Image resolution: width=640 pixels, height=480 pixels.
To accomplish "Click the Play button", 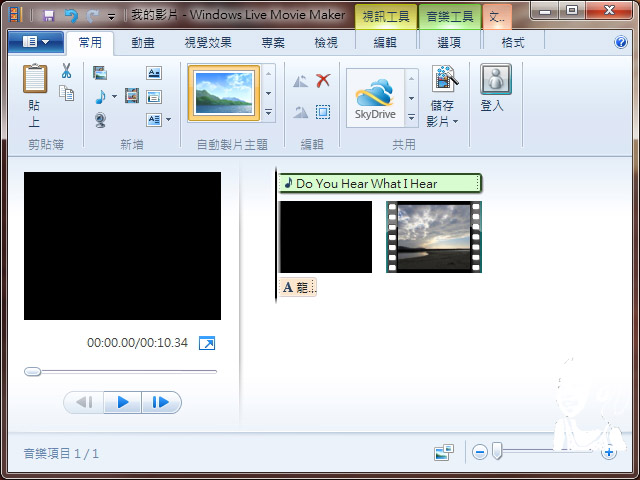I will 123,402.
